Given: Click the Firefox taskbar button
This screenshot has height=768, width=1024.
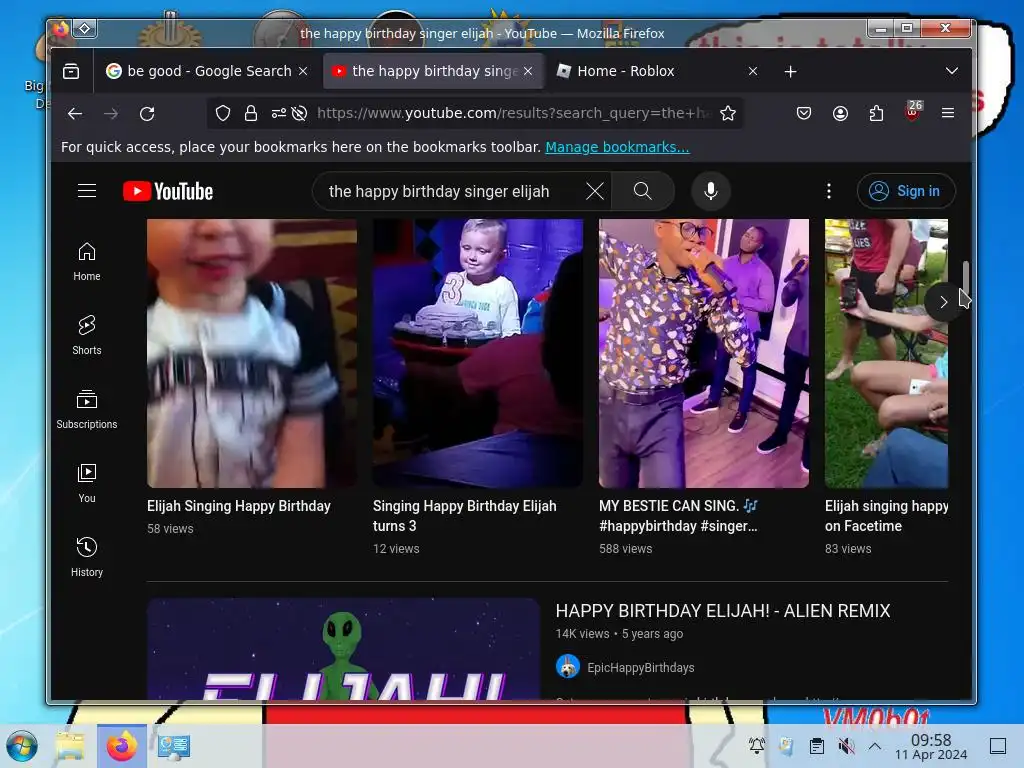Looking at the screenshot, I should (x=121, y=746).
